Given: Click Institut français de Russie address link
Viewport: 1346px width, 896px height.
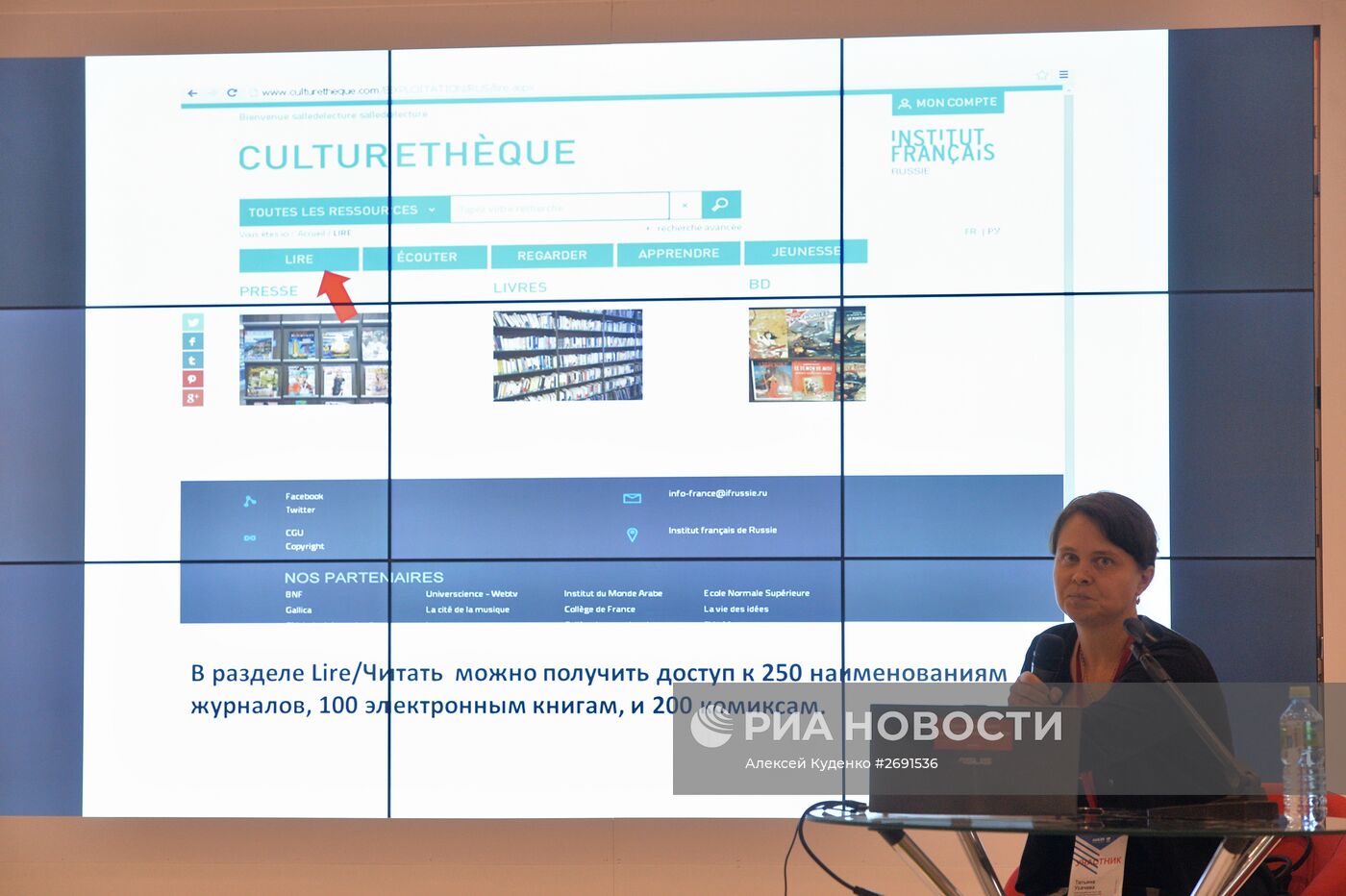Looking at the screenshot, I should [723, 531].
